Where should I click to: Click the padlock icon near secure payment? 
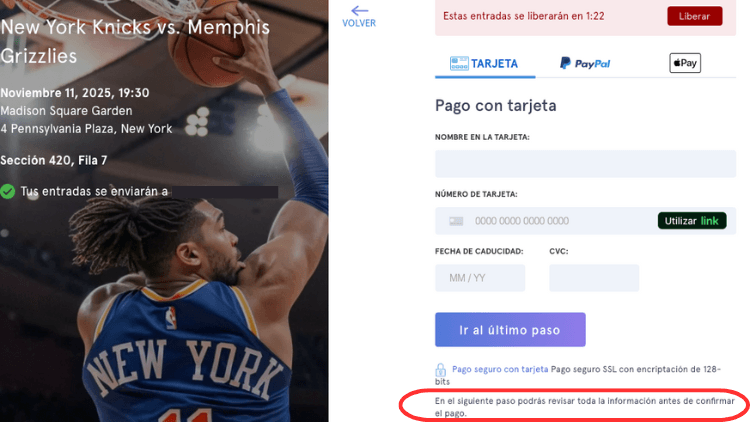[x=441, y=370]
